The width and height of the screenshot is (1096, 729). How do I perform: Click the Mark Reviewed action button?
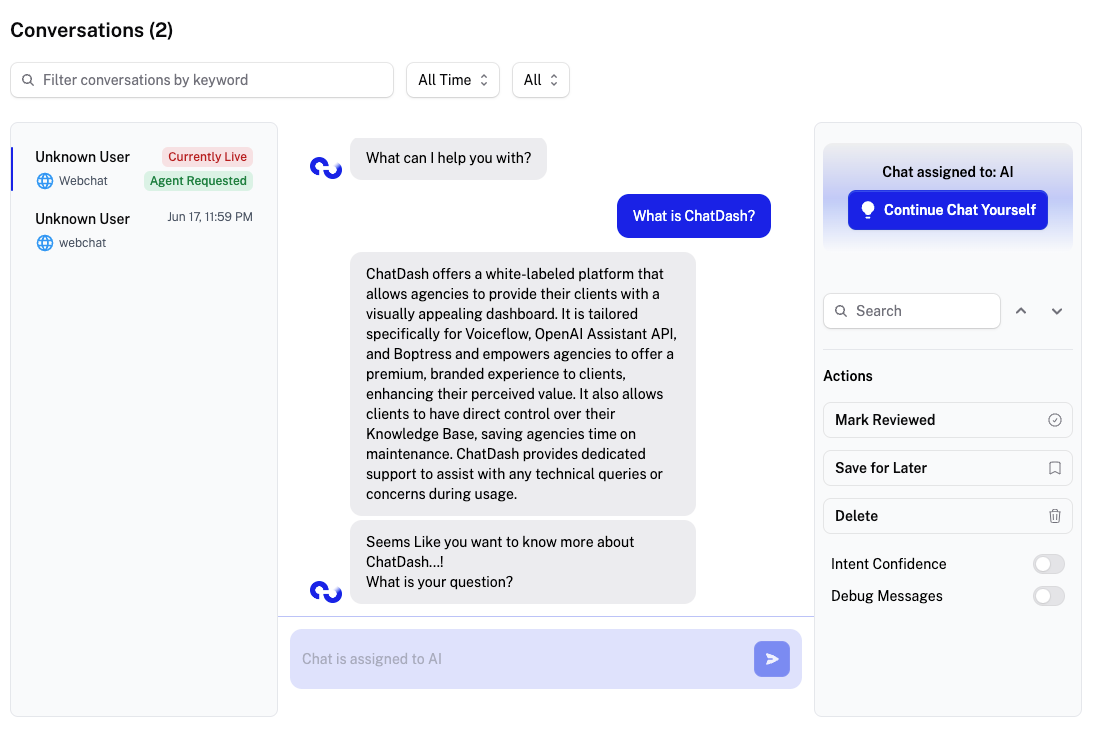pyautogui.click(x=948, y=420)
